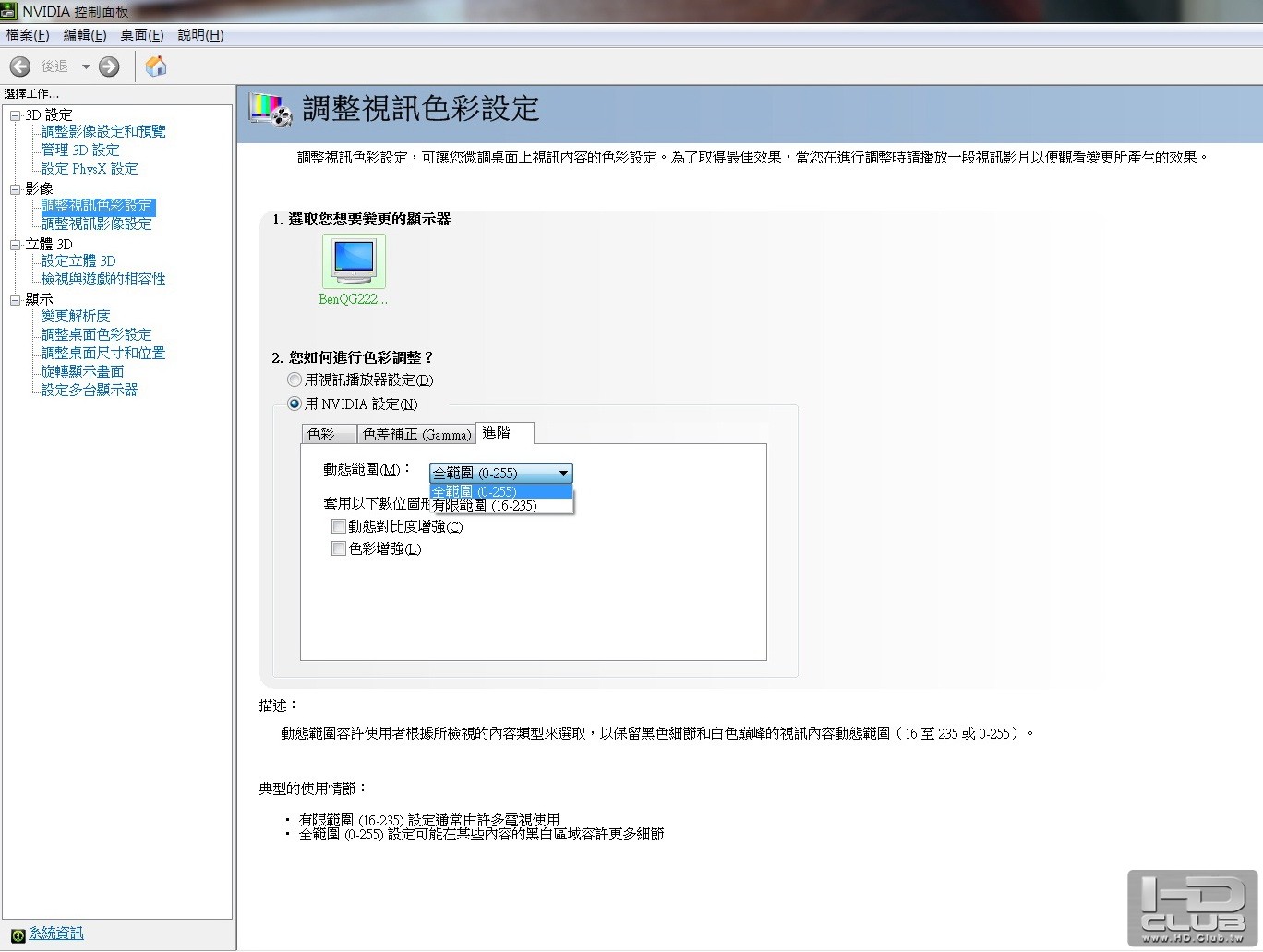Open the back history dropdown arrow
Viewport: 1263px width, 952px height.
pos(86,66)
